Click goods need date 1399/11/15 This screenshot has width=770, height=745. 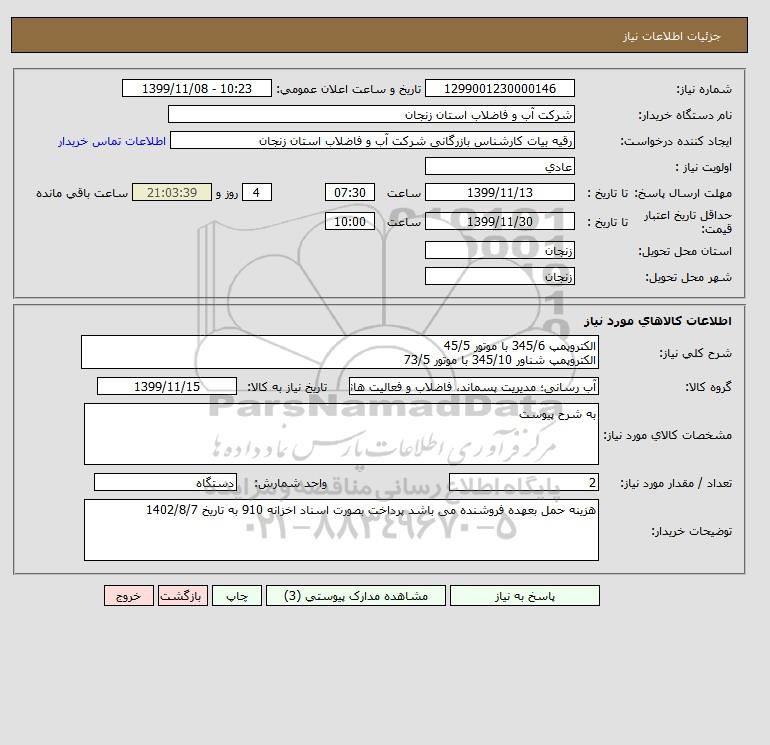coord(167,386)
